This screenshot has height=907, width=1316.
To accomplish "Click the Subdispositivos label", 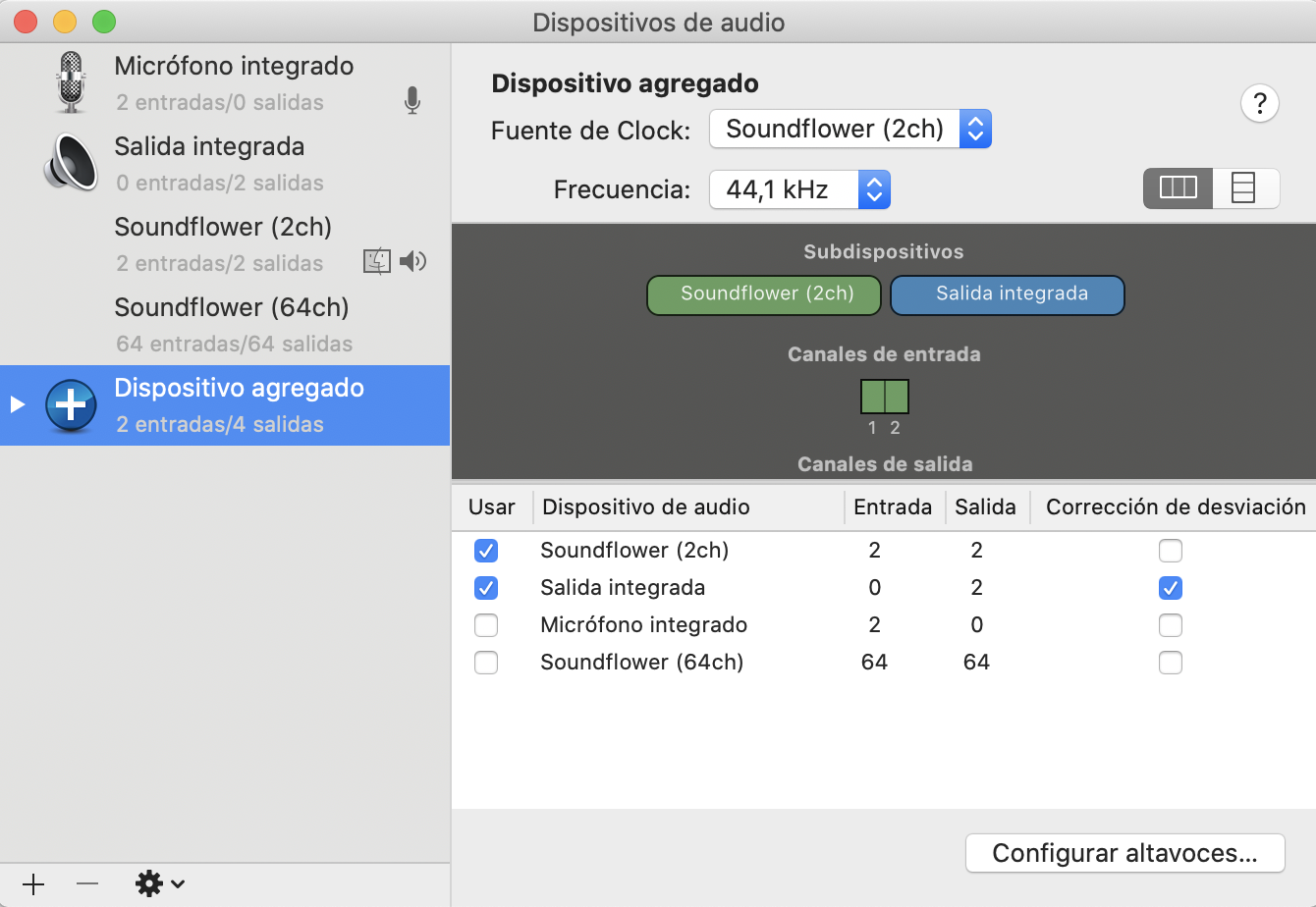I will [884, 252].
